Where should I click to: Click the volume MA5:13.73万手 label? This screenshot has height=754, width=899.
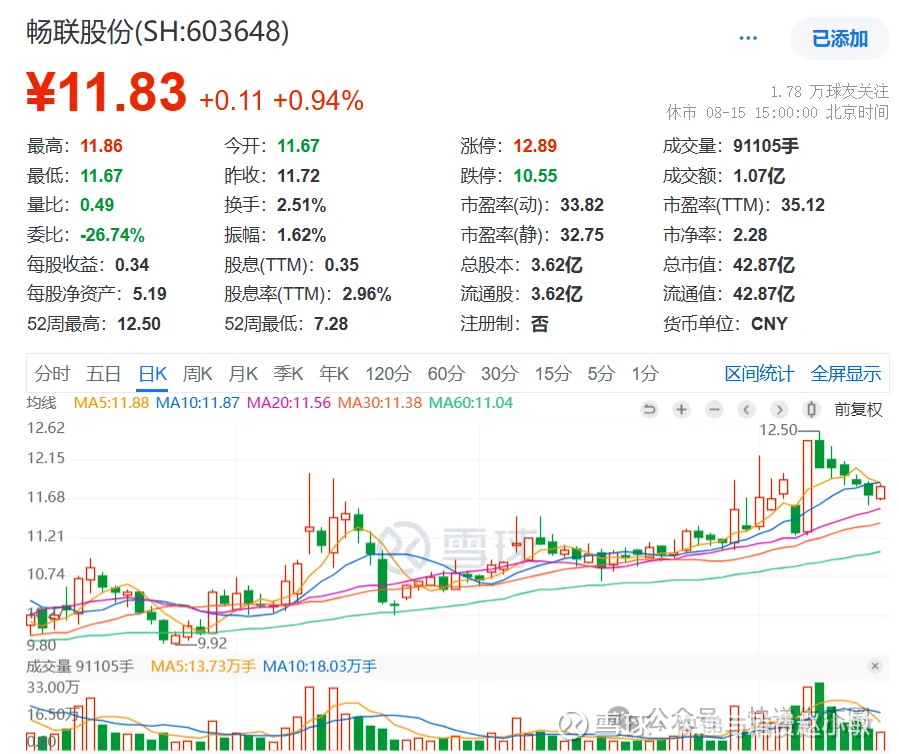[203, 666]
